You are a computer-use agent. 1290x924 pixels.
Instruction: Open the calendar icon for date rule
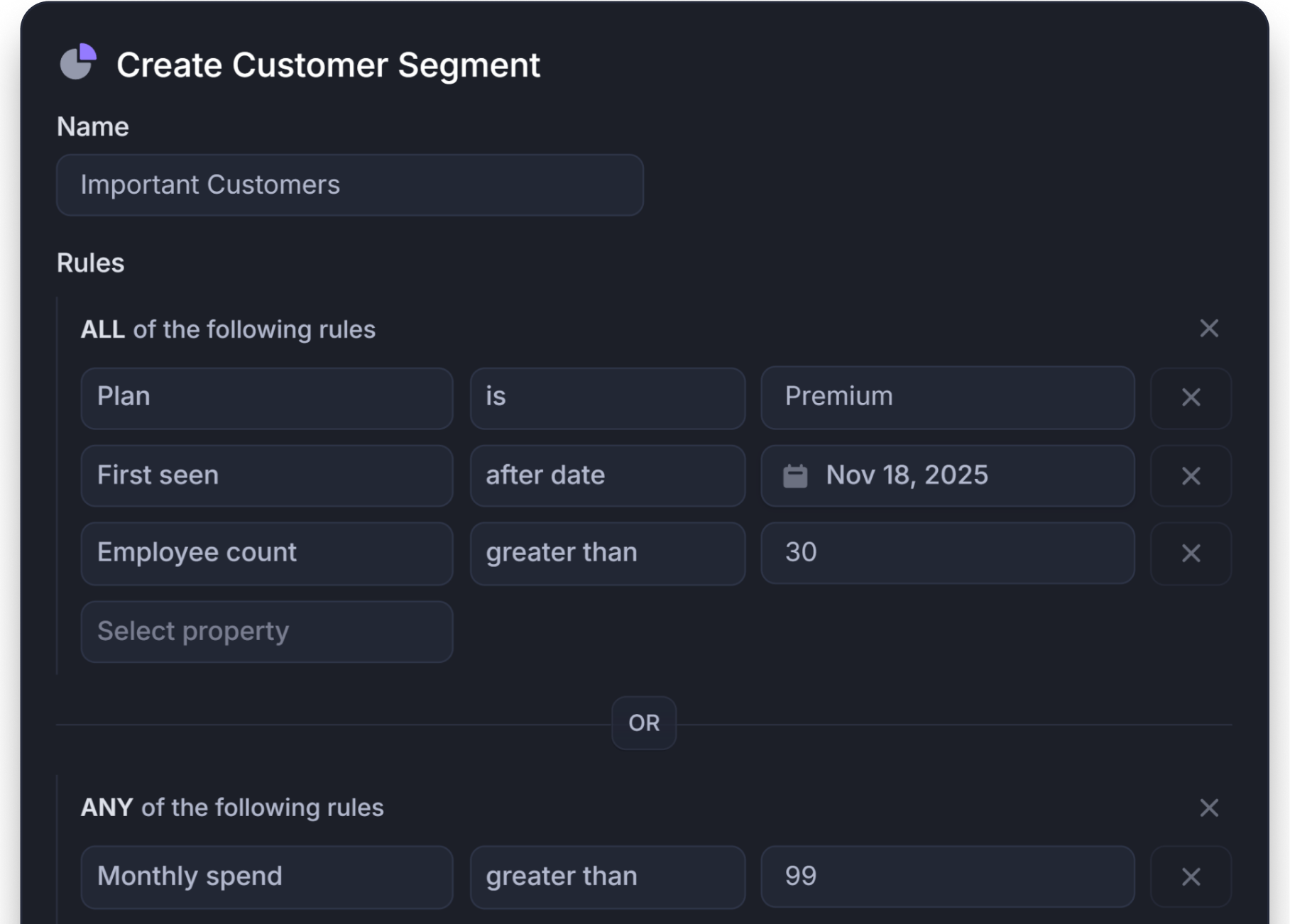pyautogui.click(x=797, y=475)
